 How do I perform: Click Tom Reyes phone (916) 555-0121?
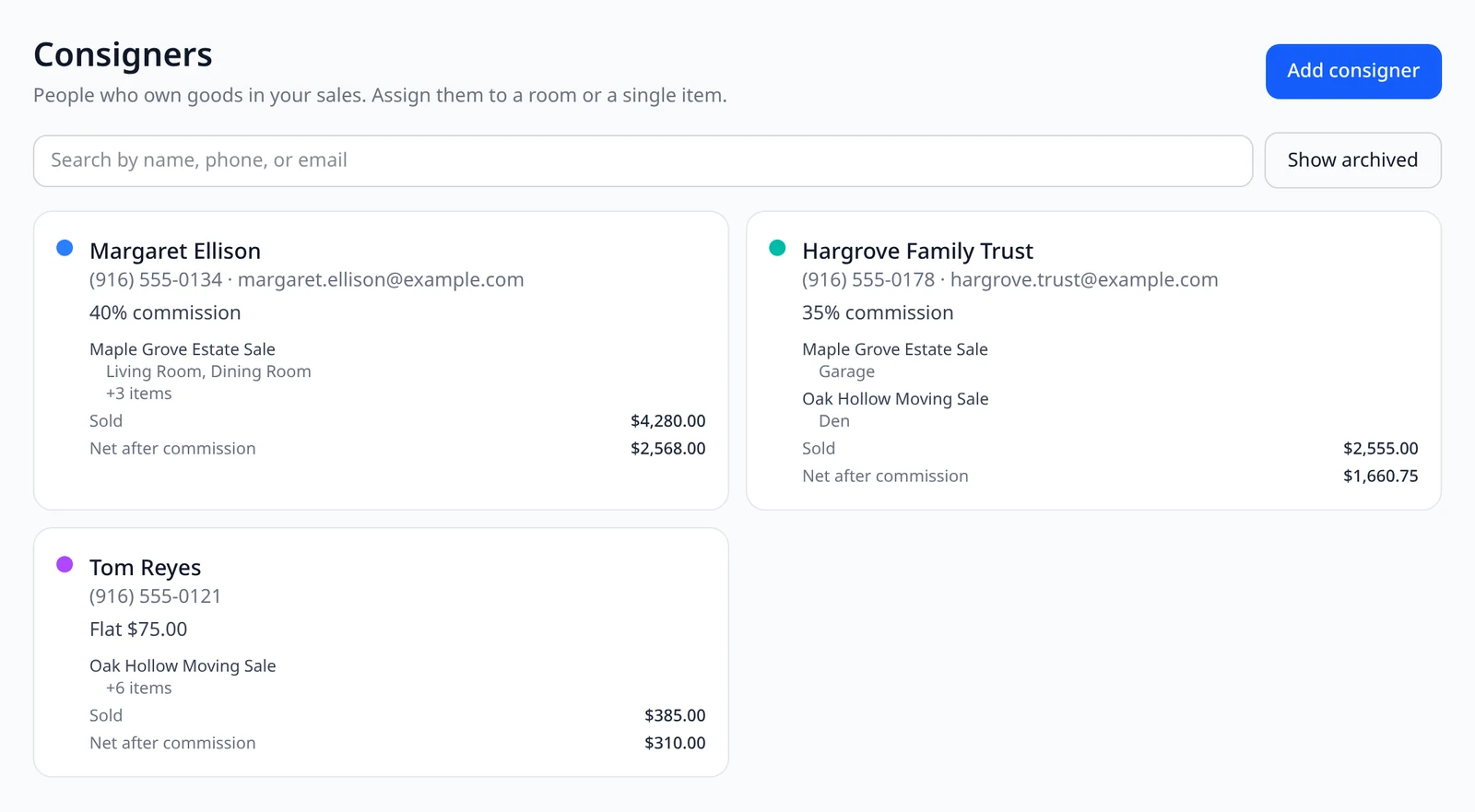coord(155,596)
